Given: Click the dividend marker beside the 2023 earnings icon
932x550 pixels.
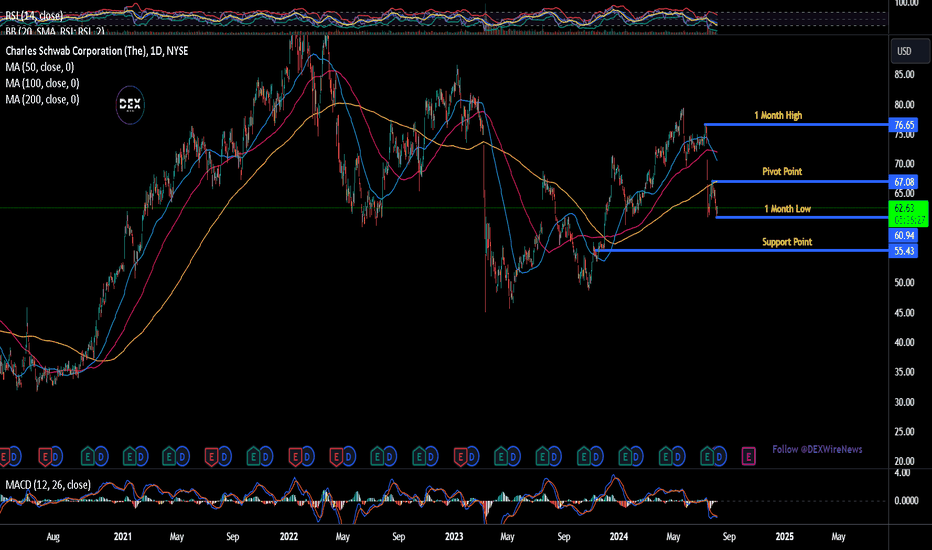Looking at the screenshot, I should [x=472, y=457].
